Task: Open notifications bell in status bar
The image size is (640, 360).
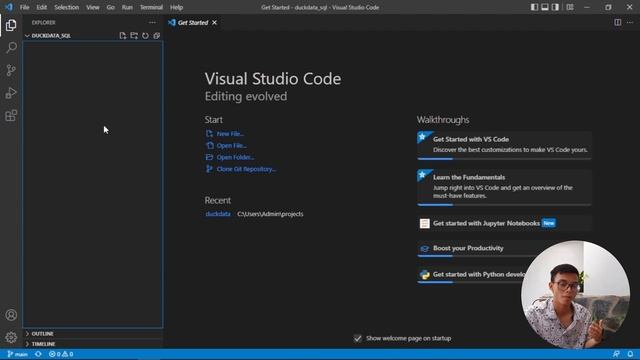Action: pyautogui.click(x=630, y=354)
